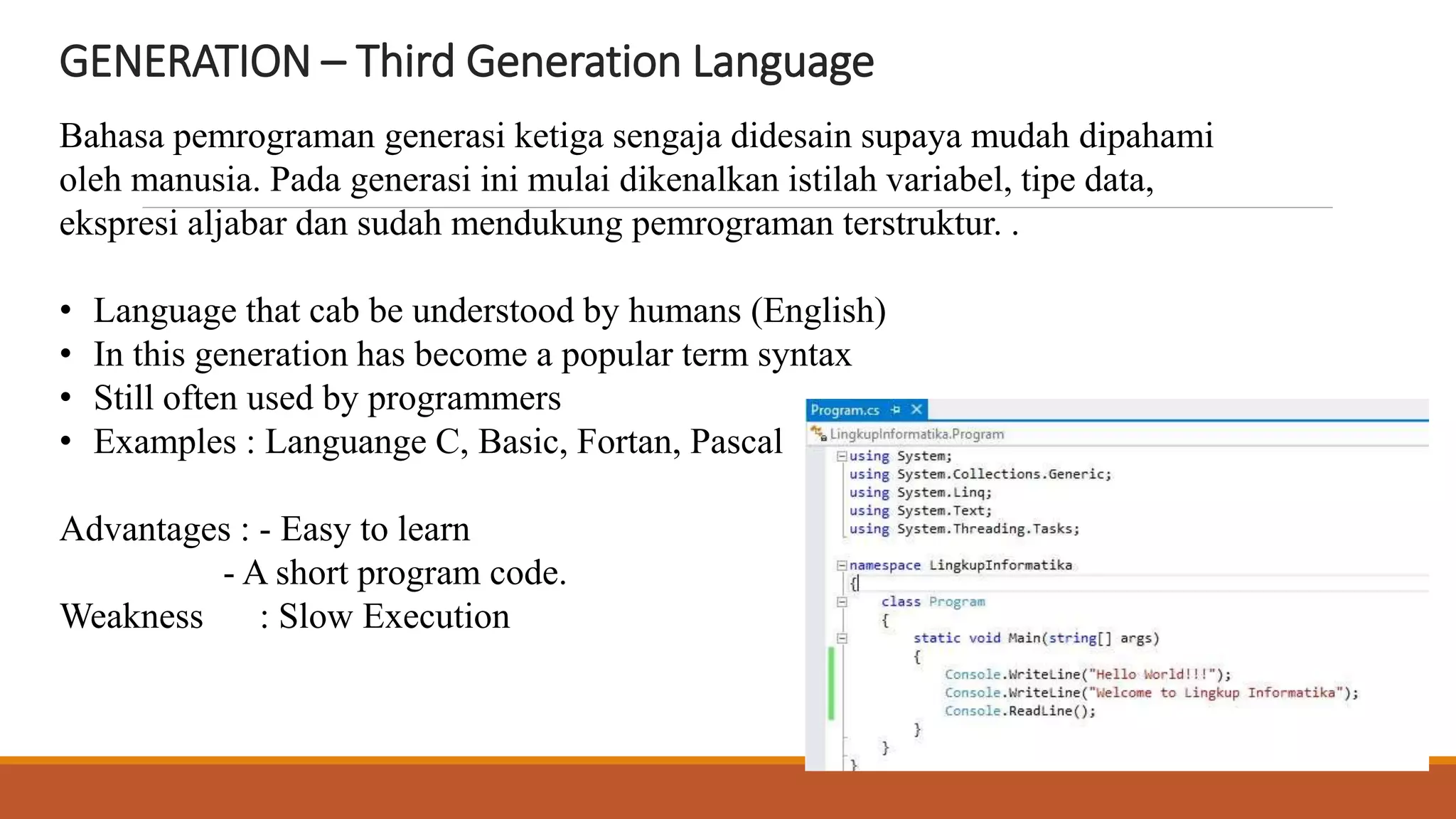1456x819 pixels.
Task: Collapse the using directives block
Action: pos(842,456)
